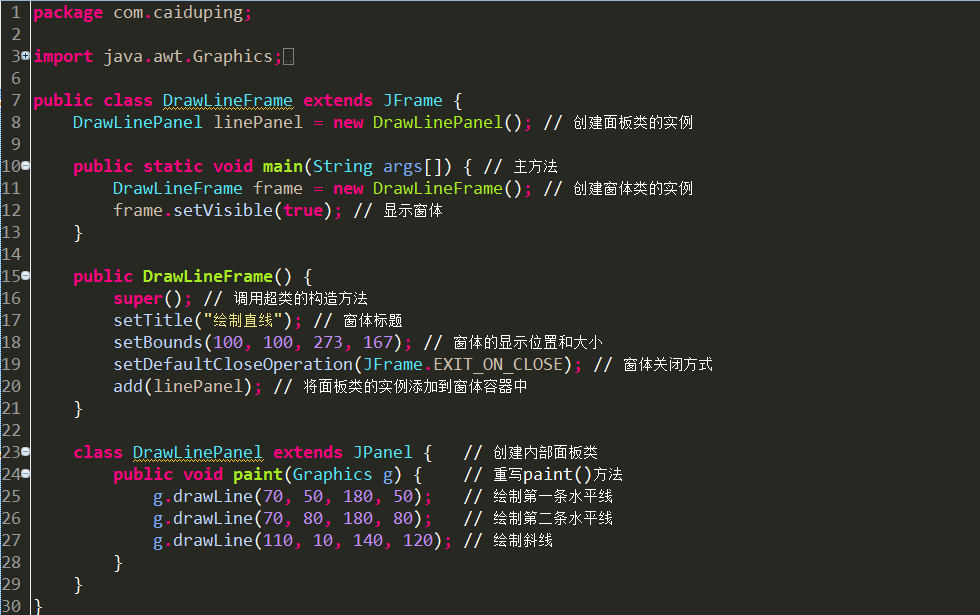Expand the collapsed import statements
980x615 pixels.
click(x=26, y=56)
